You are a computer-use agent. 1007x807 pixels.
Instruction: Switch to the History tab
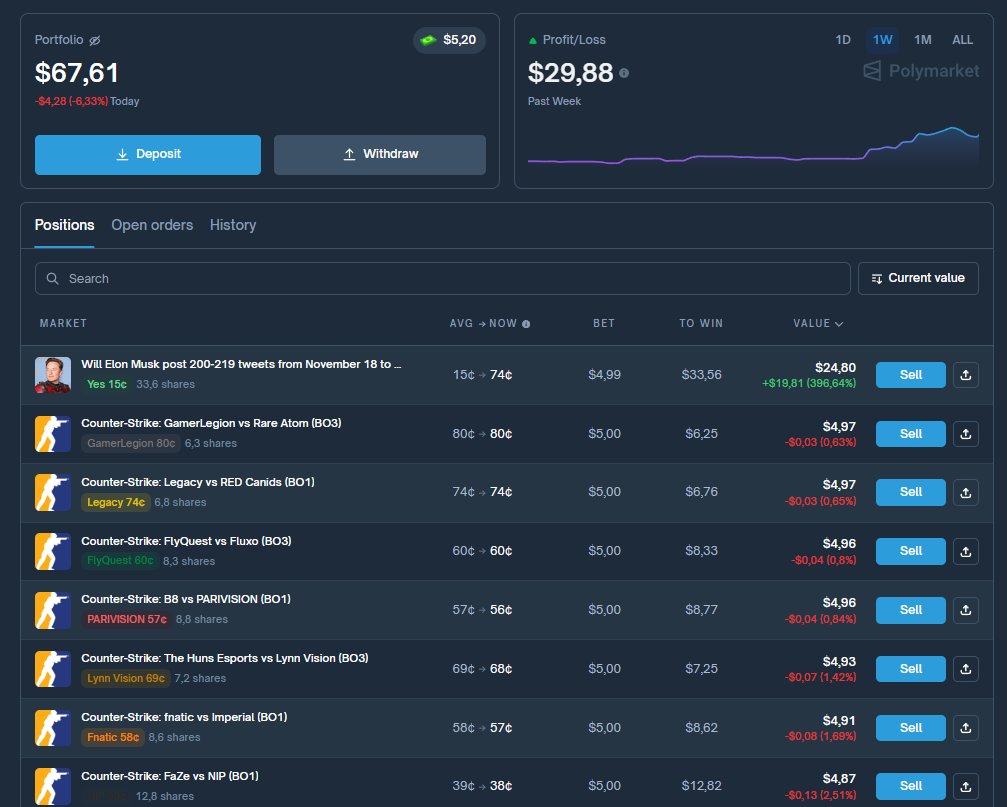tap(232, 225)
